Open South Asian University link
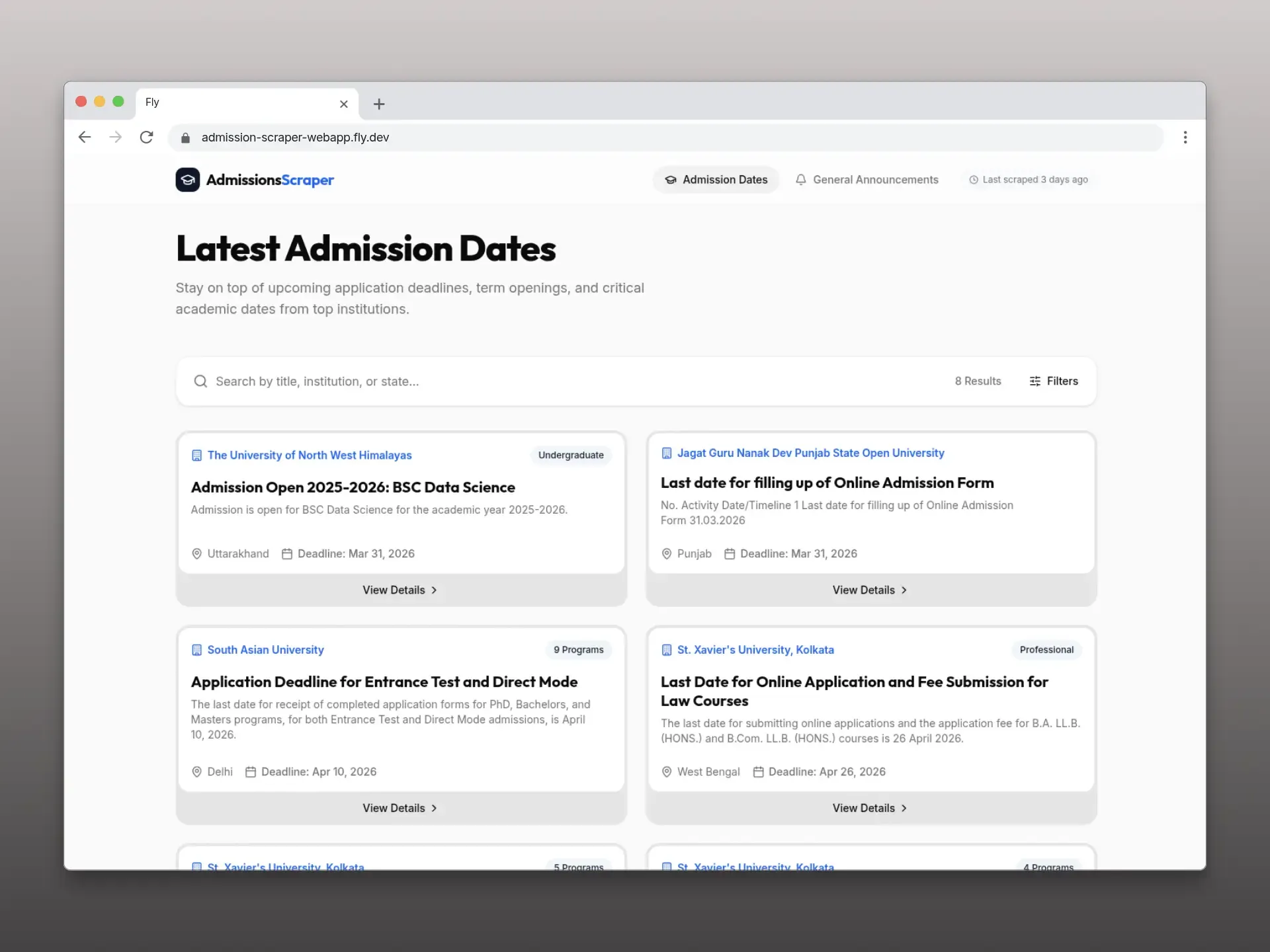Image resolution: width=1270 pixels, height=952 pixels. pos(265,650)
